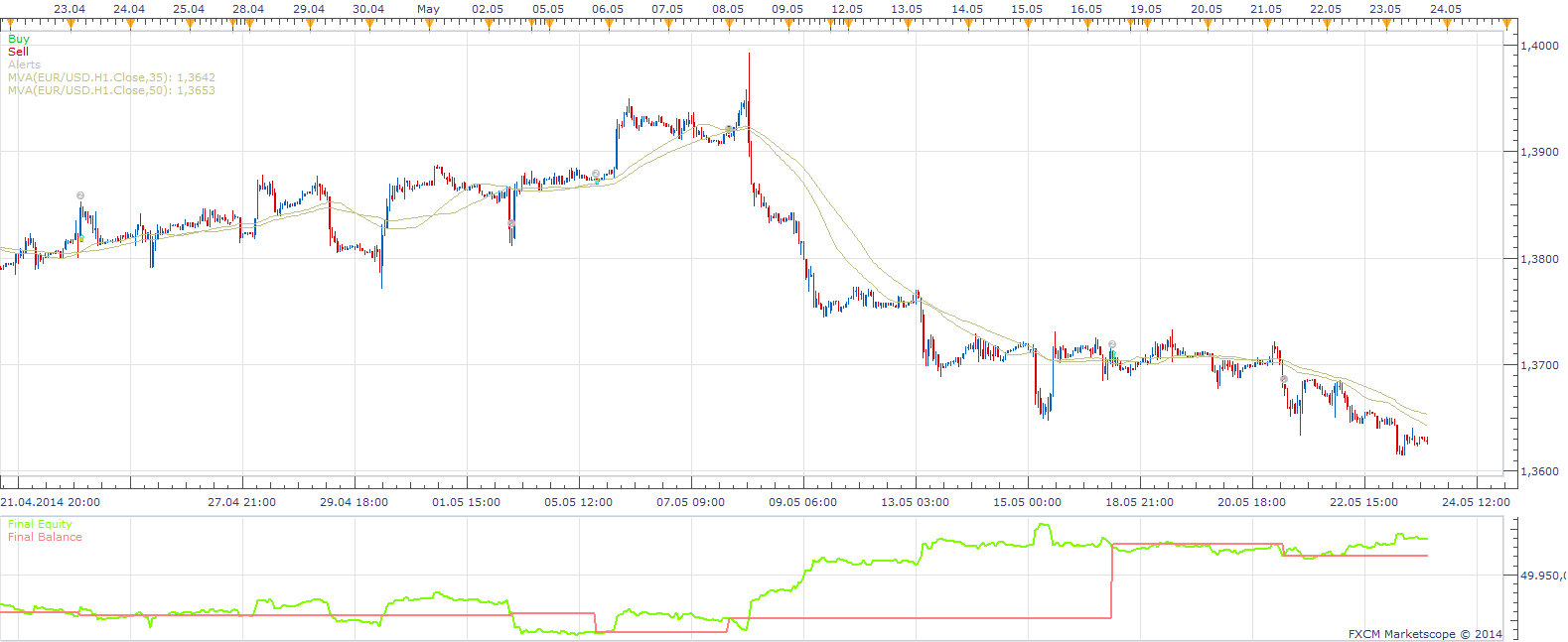The width and height of the screenshot is (1568, 642).
Task: Click the 29.04 date label on top axis
Action: [x=309, y=9]
